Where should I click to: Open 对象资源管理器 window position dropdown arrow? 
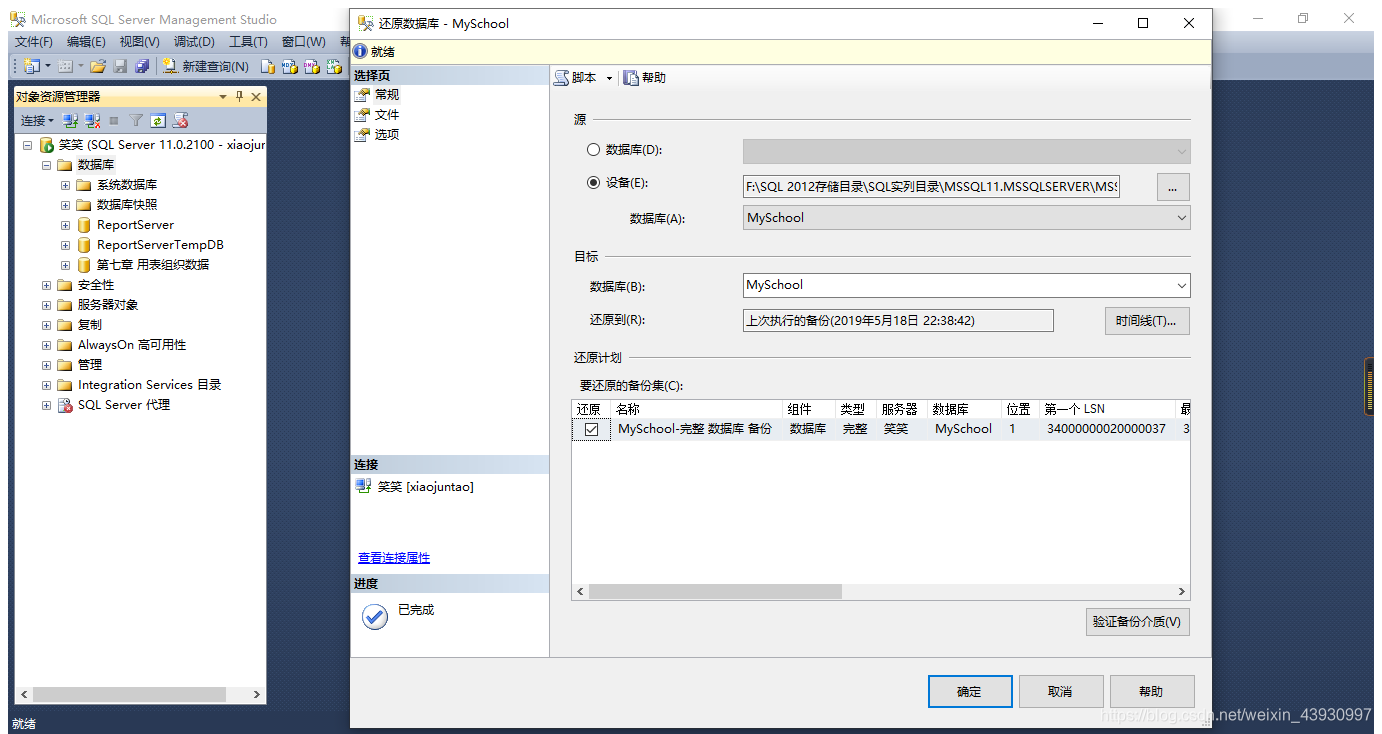click(x=223, y=97)
